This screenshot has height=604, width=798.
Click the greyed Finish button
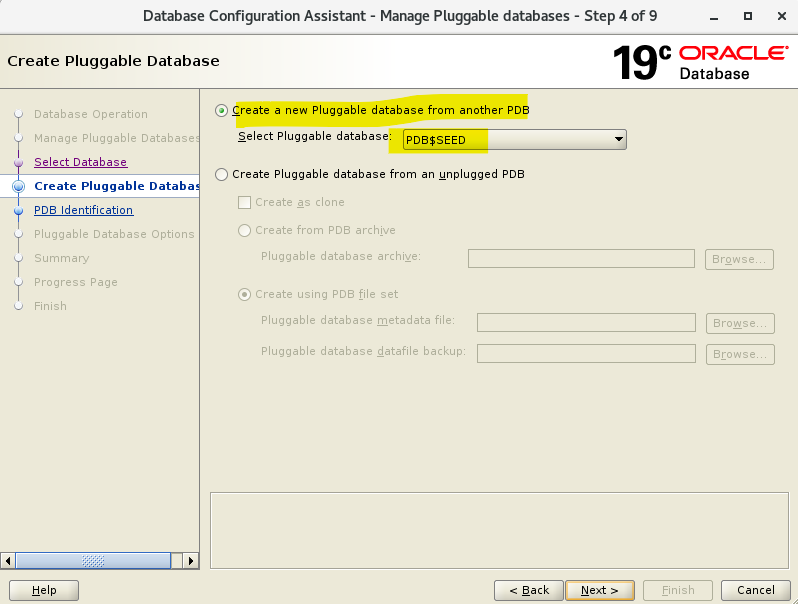(678, 590)
